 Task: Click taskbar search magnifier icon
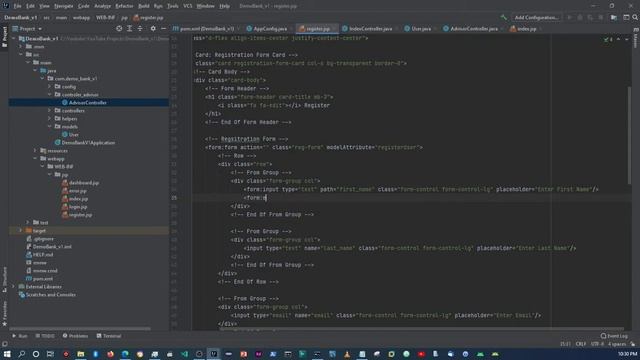tap(22, 354)
